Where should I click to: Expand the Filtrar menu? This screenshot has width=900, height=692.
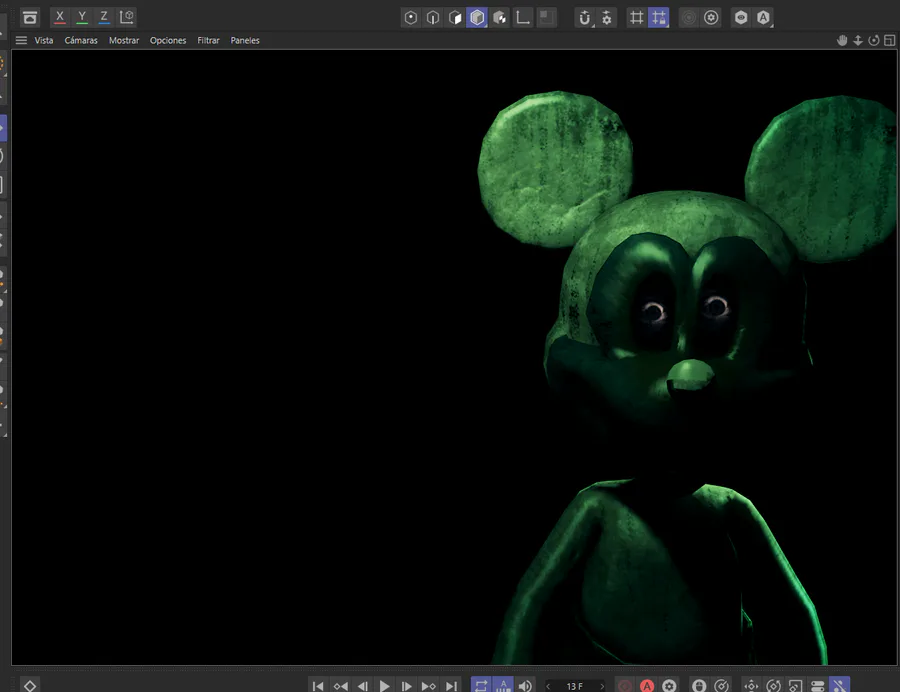point(208,41)
